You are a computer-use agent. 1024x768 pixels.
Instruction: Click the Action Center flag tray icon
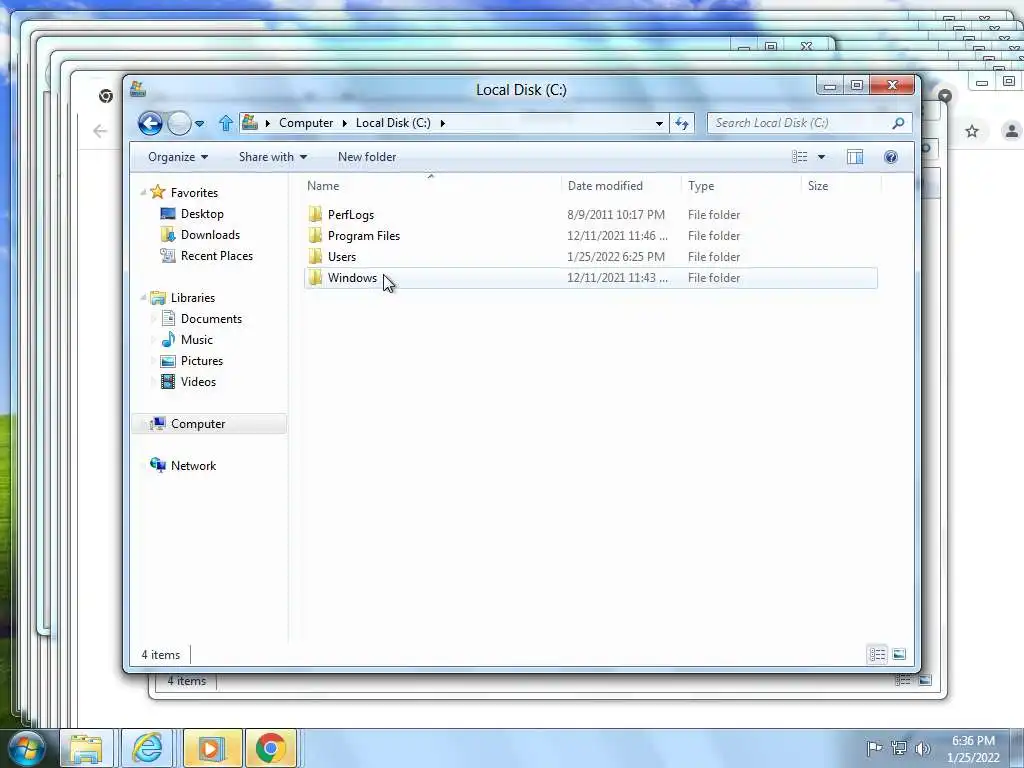pyautogui.click(x=874, y=748)
